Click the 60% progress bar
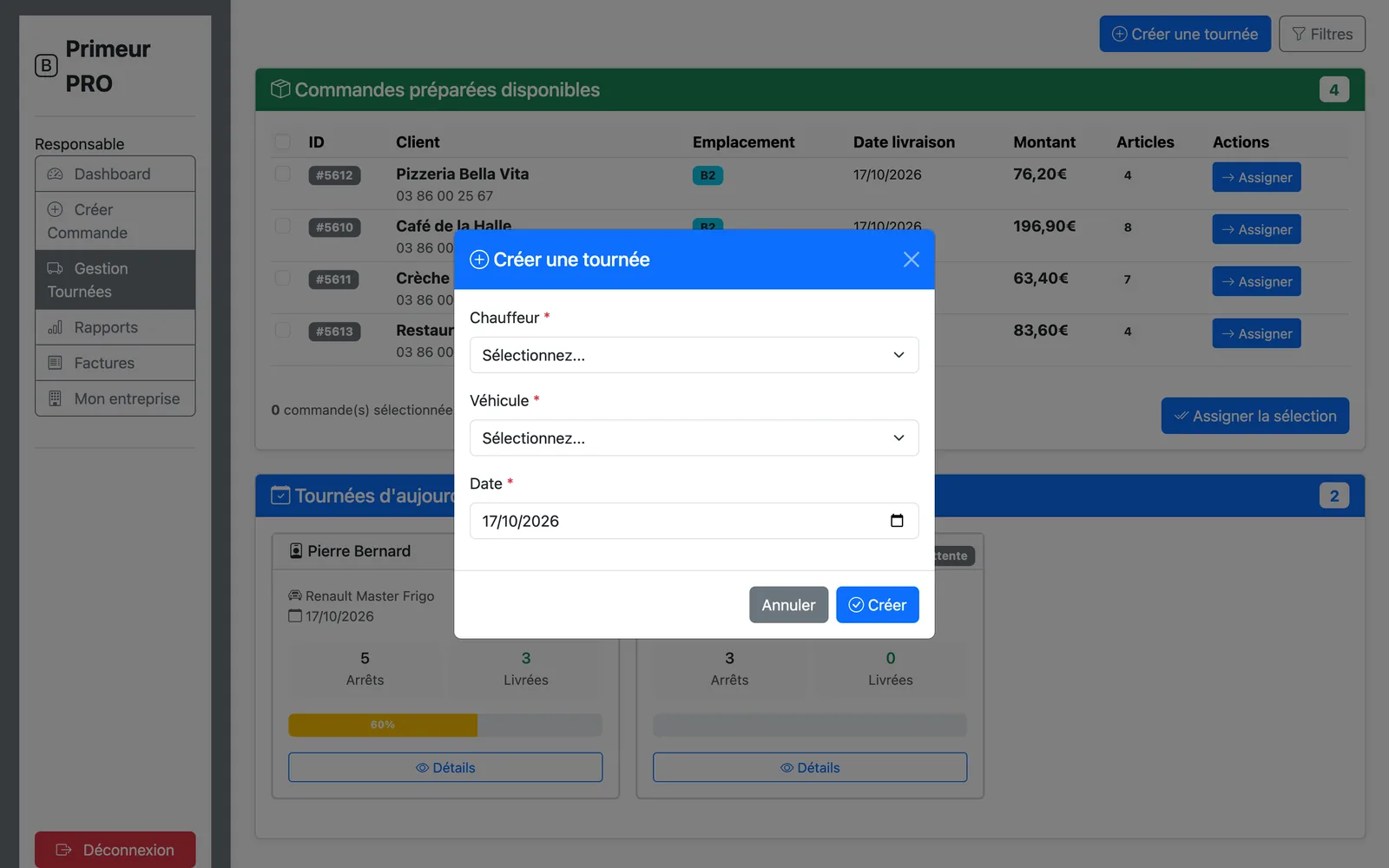Image resolution: width=1389 pixels, height=868 pixels. pos(383,725)
